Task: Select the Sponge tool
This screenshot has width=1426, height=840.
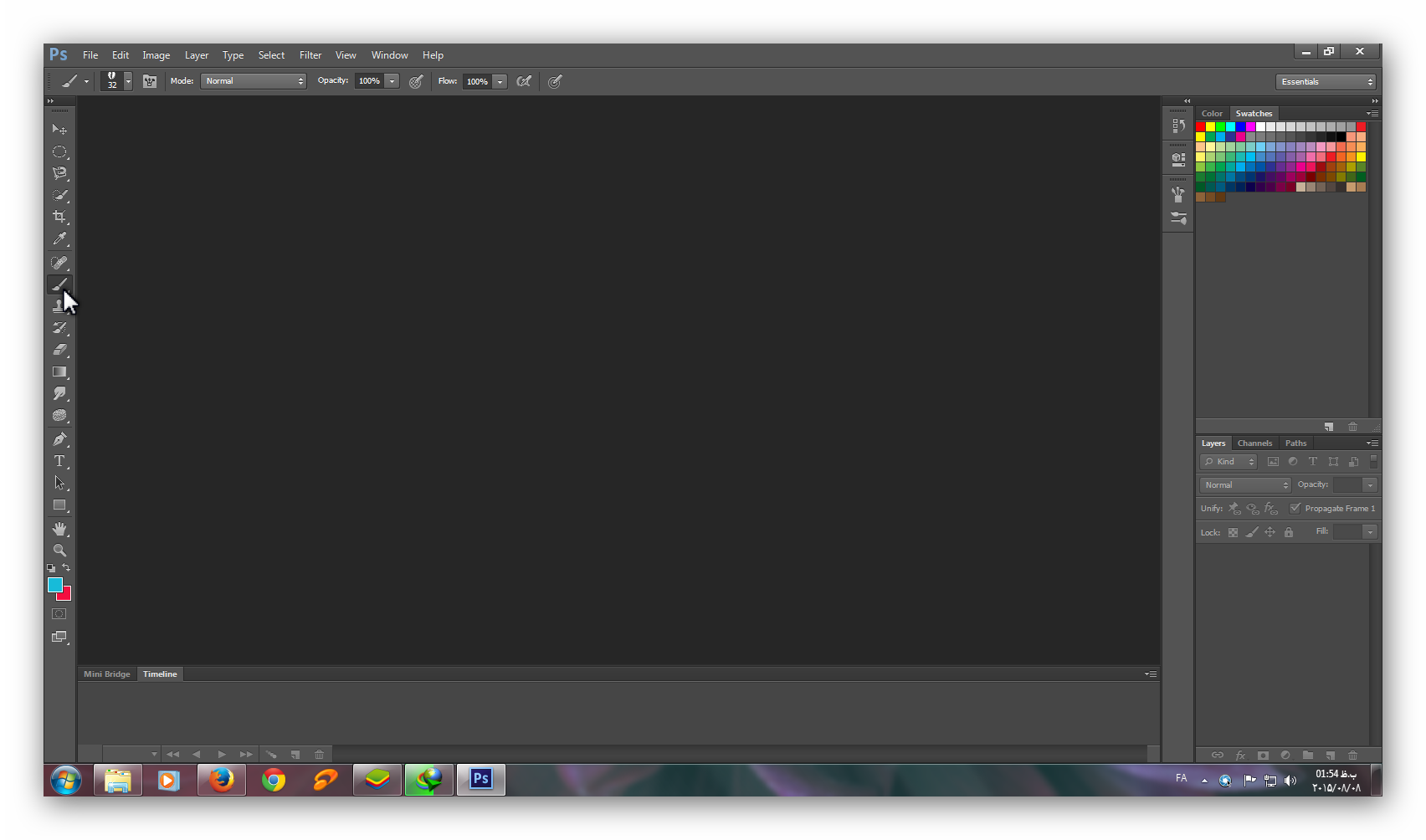Action: [x=59, y=415]
